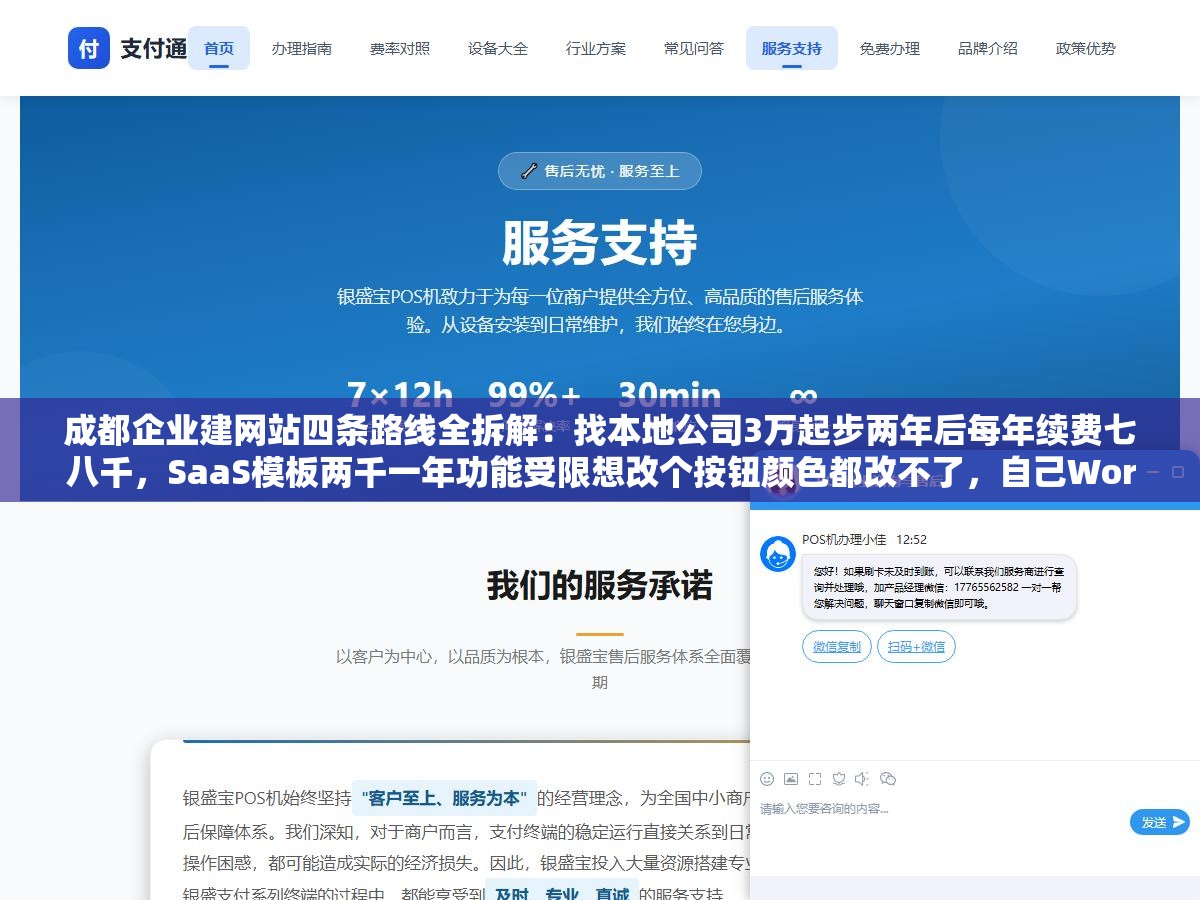Navigate to 常见问答
The image size is (1200, 900).
(x=694, y=48)
